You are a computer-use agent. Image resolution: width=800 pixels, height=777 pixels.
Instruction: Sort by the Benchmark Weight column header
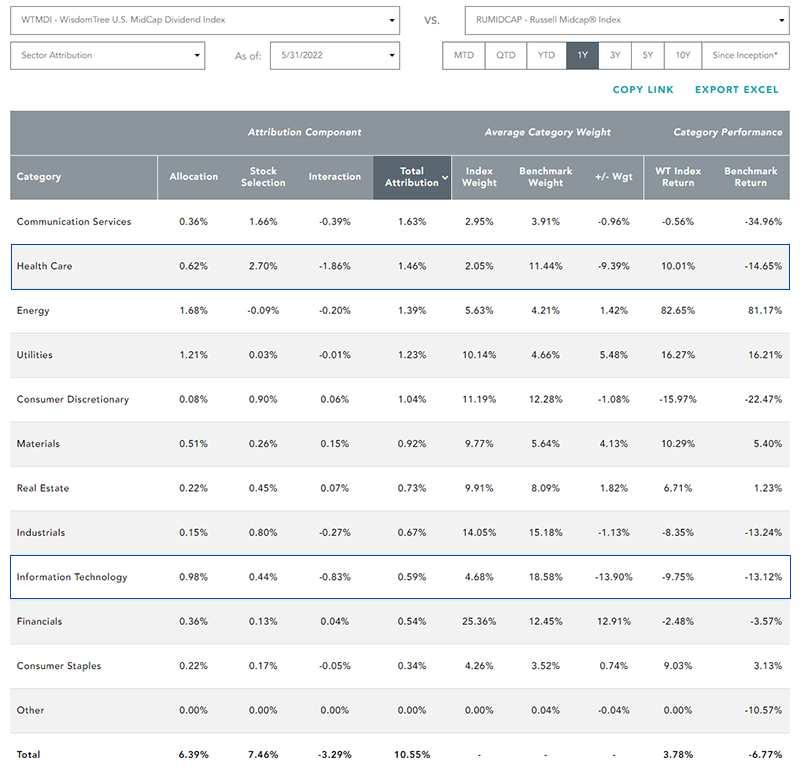click(545, 177)
